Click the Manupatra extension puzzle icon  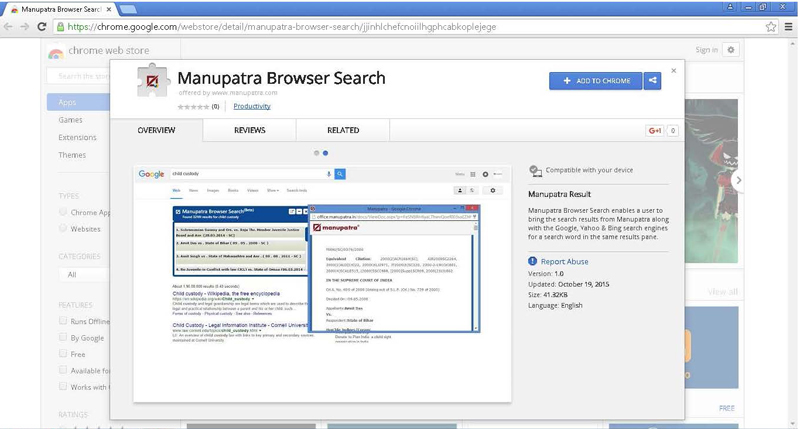pos(153,80)
